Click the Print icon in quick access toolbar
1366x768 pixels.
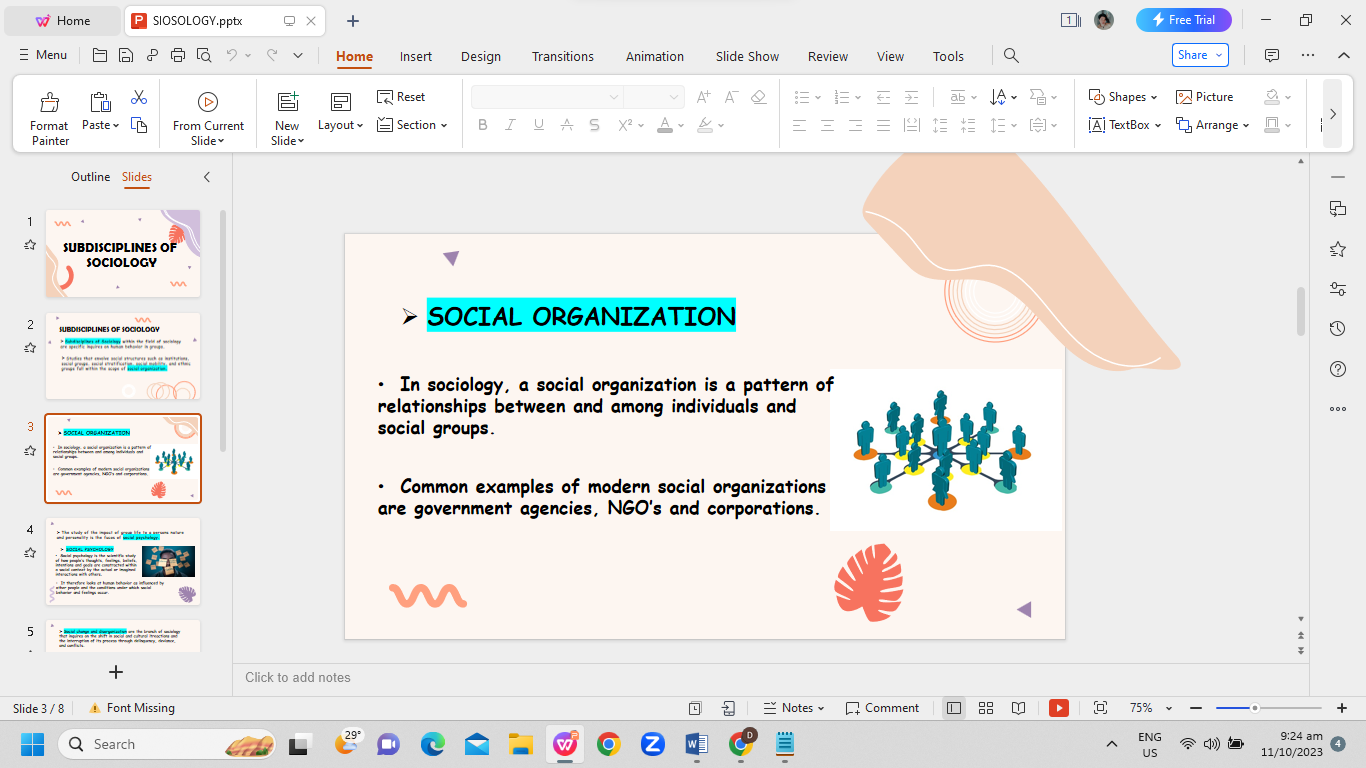pos(178,56)
